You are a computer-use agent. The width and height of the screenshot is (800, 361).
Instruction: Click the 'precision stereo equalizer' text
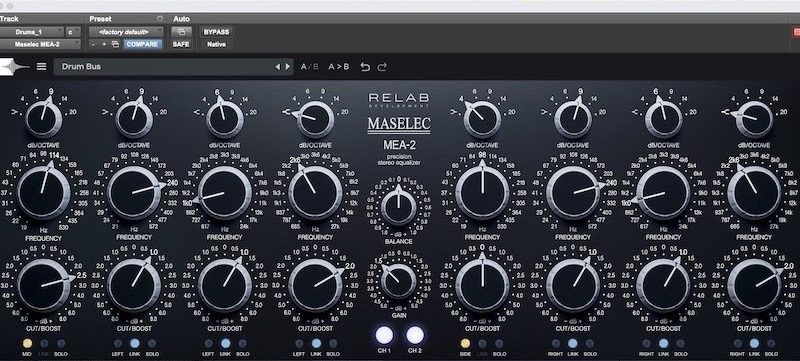point(399,160)
